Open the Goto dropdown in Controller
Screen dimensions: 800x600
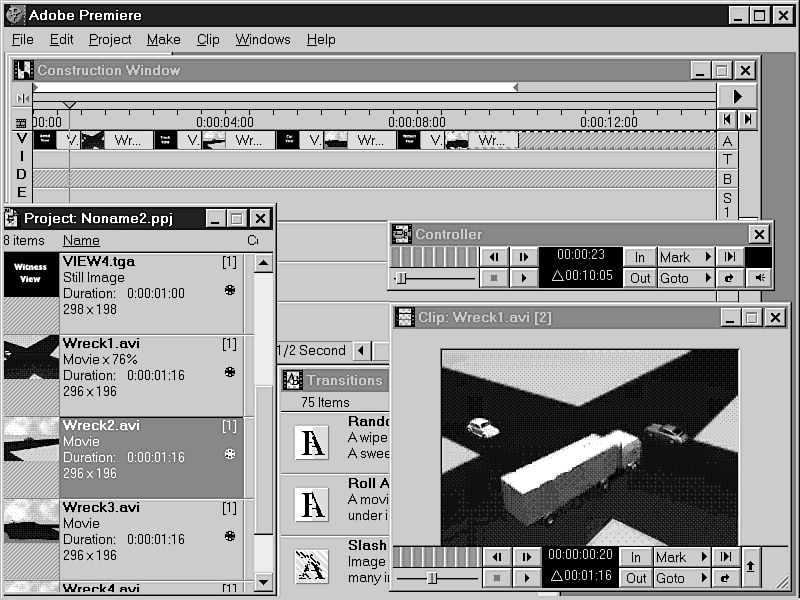685,278
